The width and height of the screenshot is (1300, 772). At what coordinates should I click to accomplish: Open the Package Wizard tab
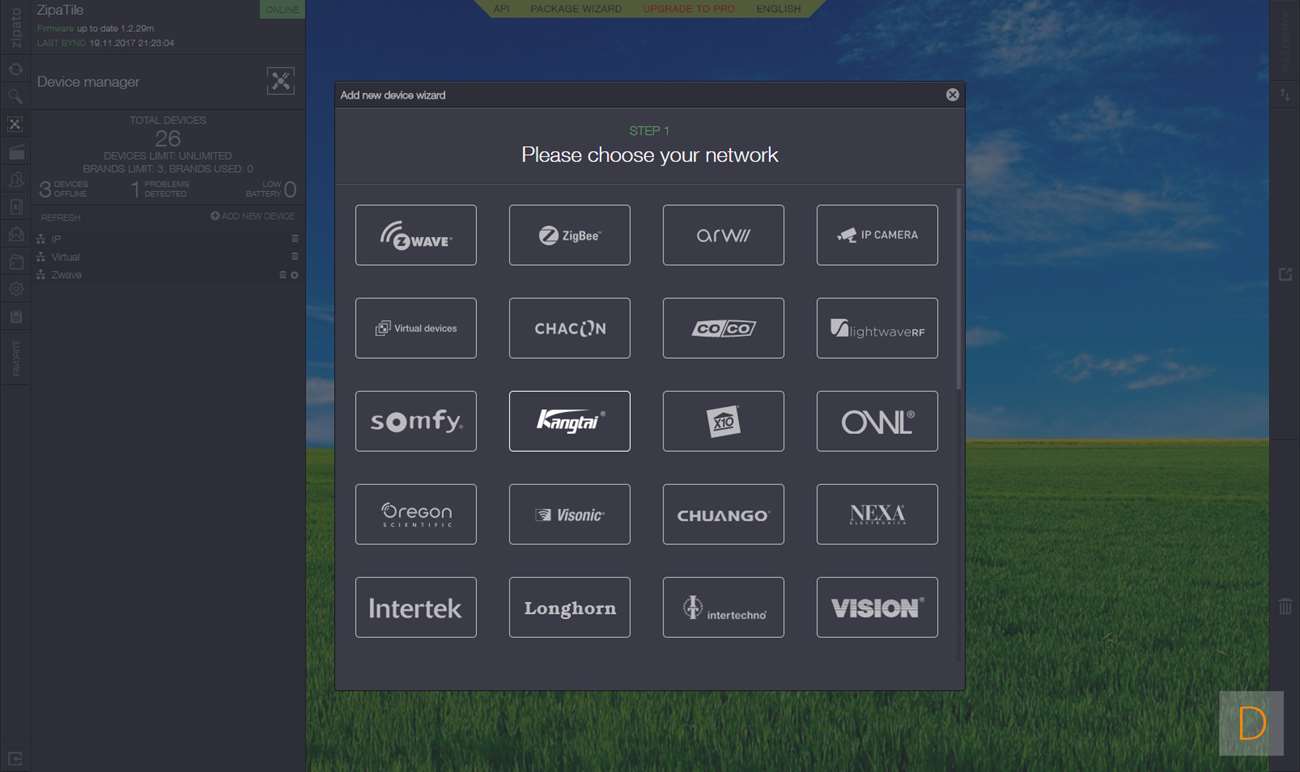576,9
